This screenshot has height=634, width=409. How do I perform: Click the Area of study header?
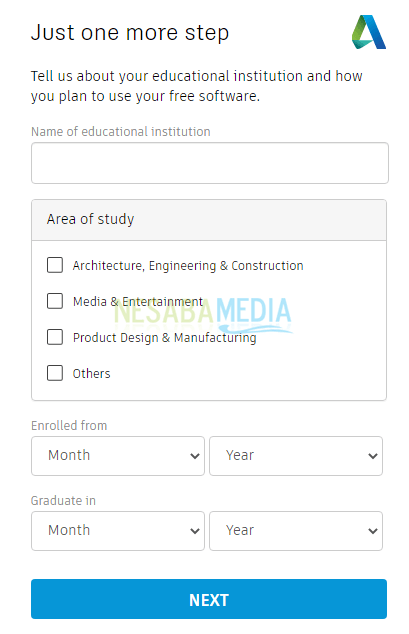coord(209,220)
